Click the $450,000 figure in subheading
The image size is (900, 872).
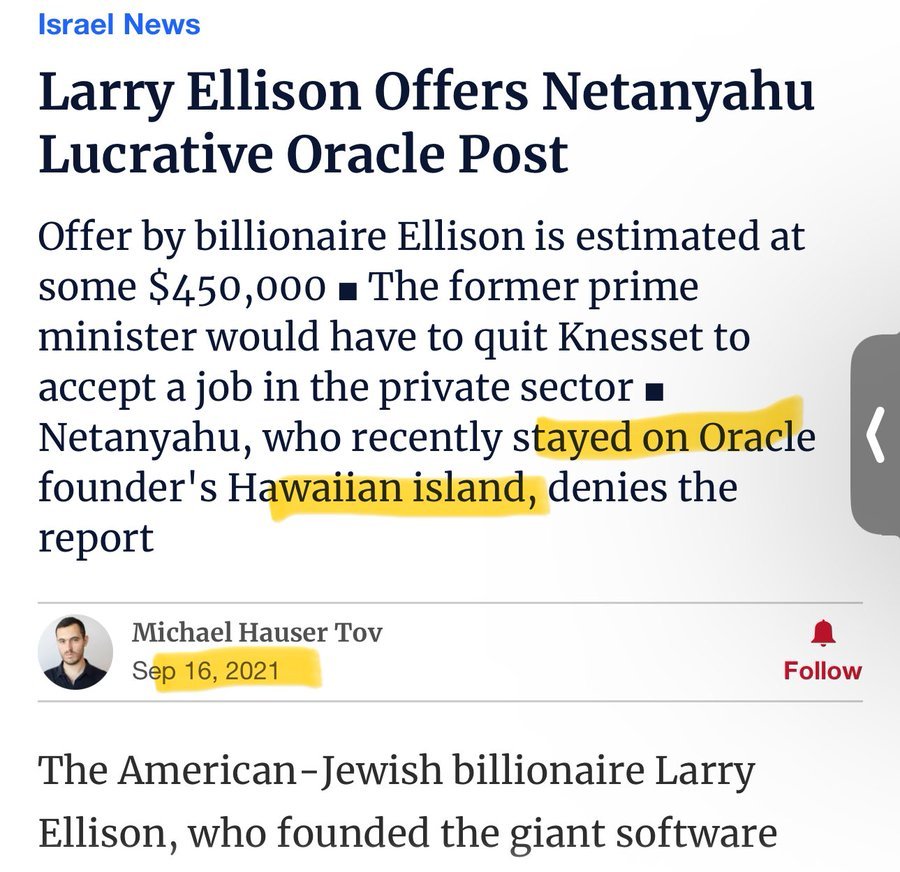(x=237, y=286)
